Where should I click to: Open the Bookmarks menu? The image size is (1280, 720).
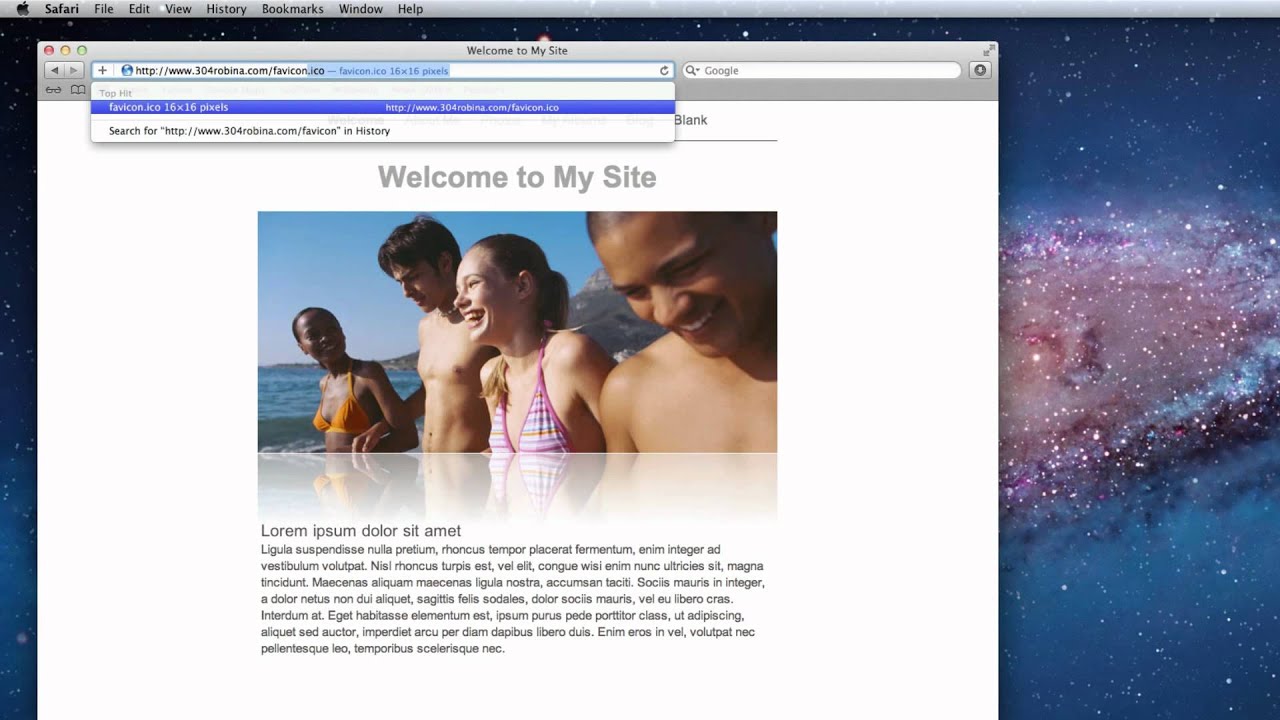pos(292,9)
